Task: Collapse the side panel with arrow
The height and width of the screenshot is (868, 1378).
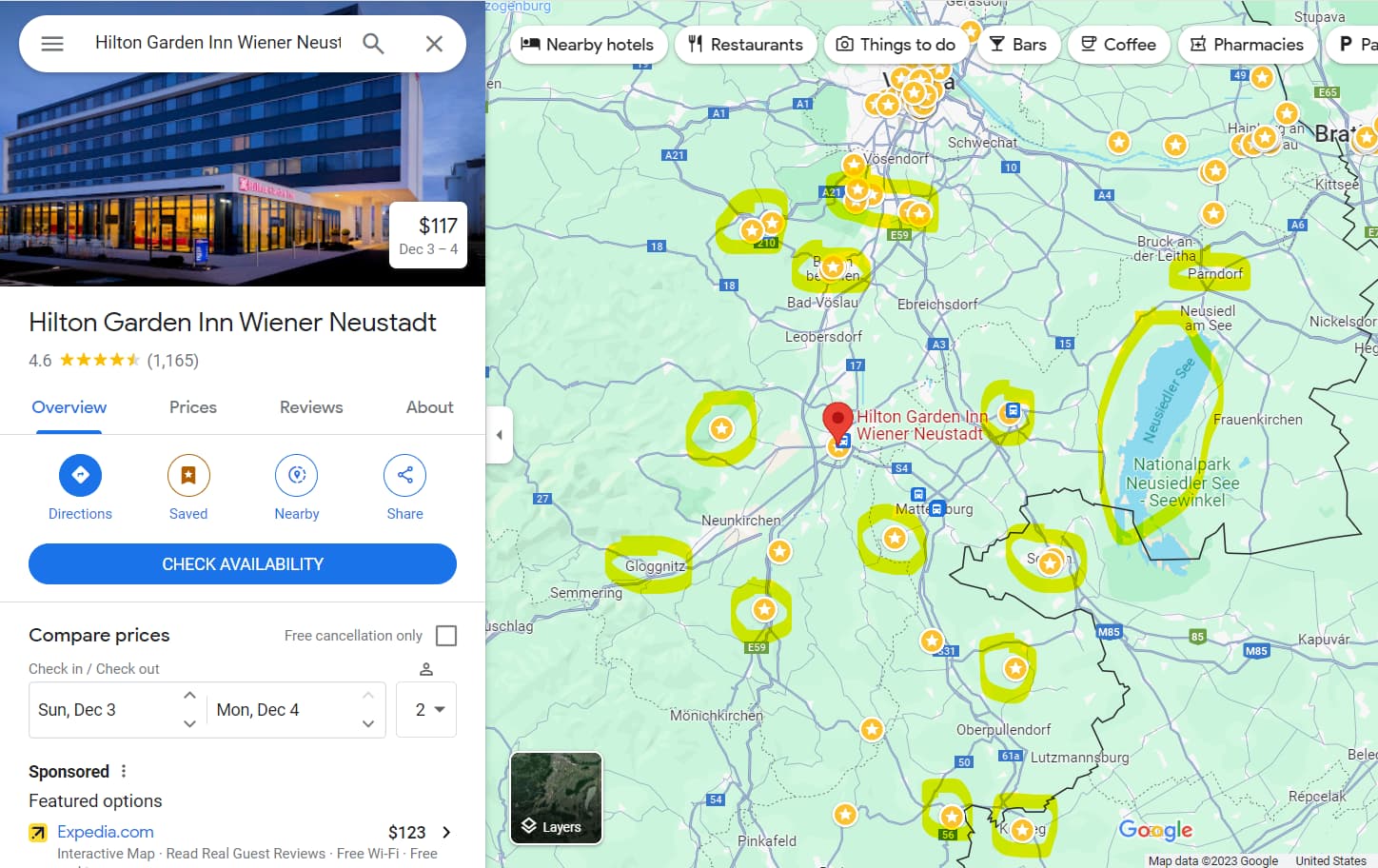Action: pos(500,435)
